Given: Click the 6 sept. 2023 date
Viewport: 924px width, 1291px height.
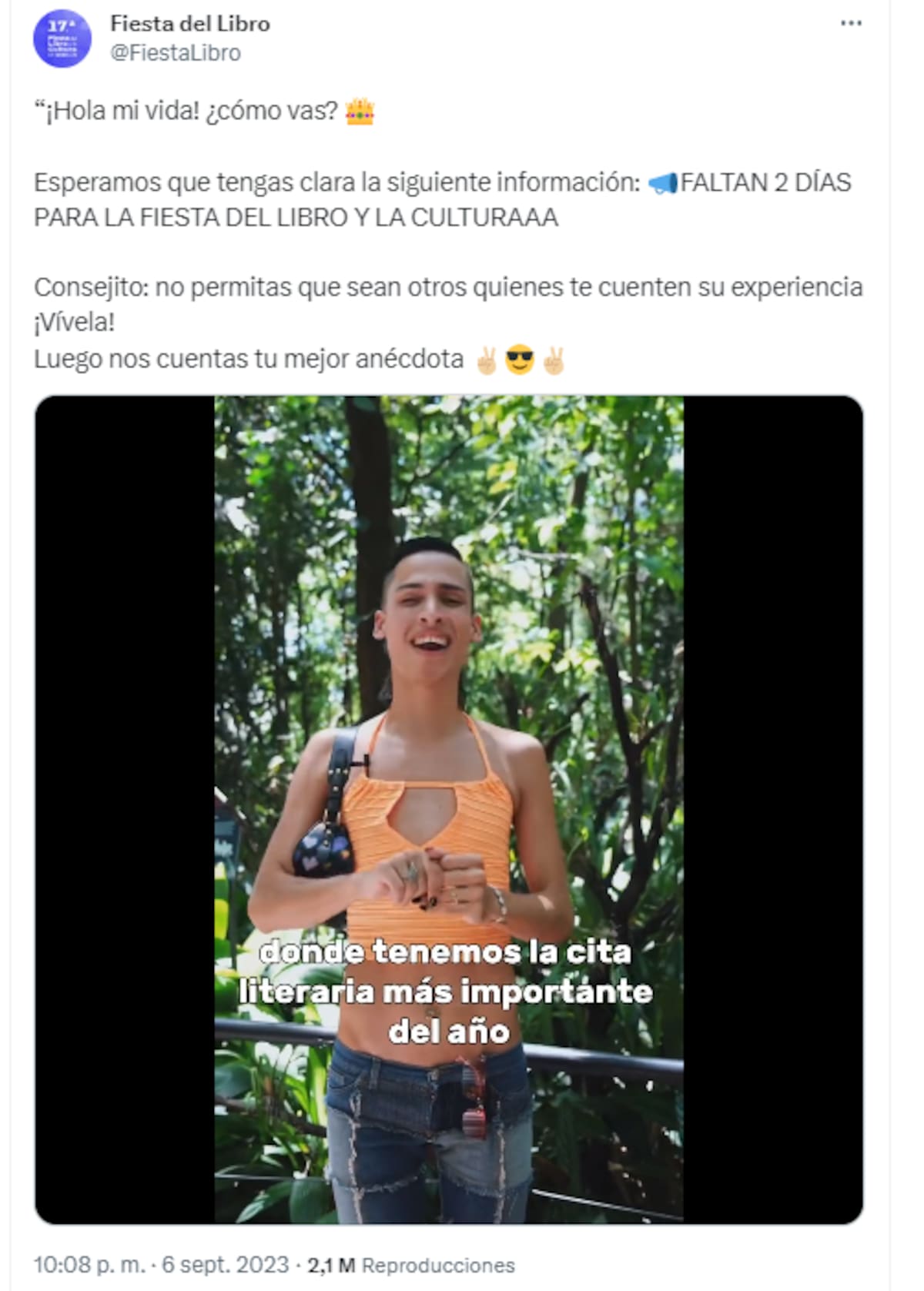Looking at the screenshot, I should click(x=225, y=1265).
